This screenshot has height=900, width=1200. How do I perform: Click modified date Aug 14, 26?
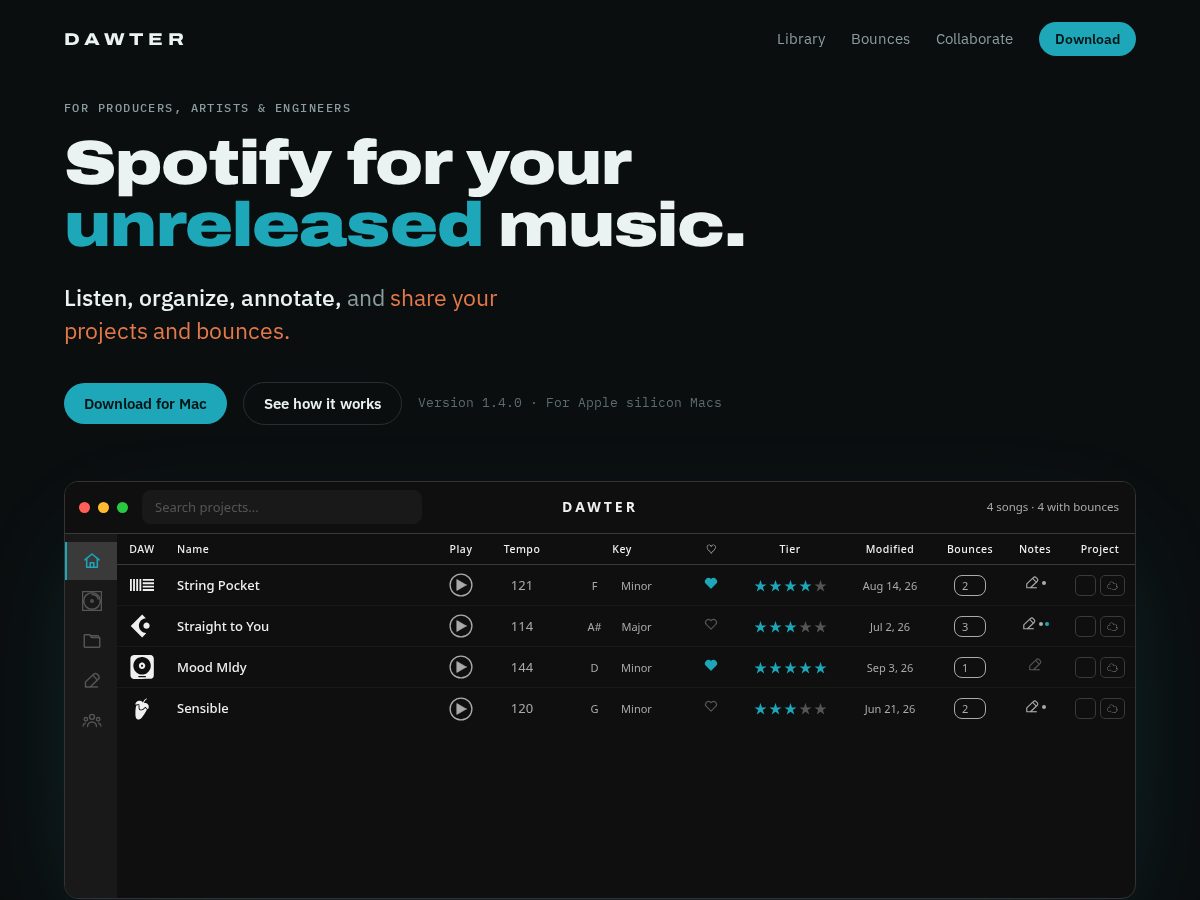click(890, 586)
